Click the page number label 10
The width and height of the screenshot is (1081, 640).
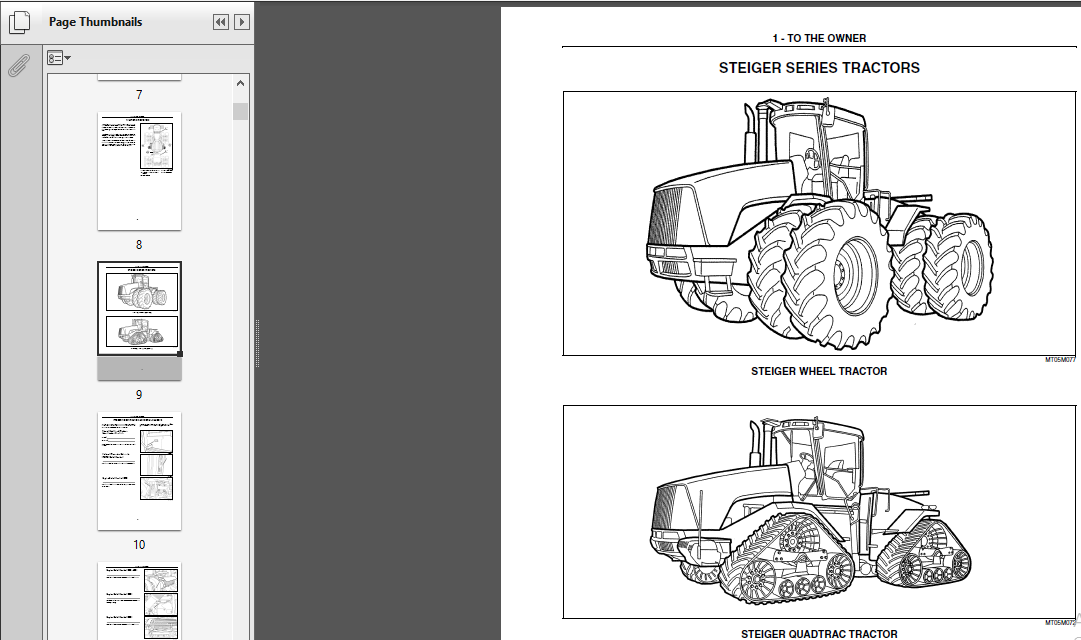(139, 545)
